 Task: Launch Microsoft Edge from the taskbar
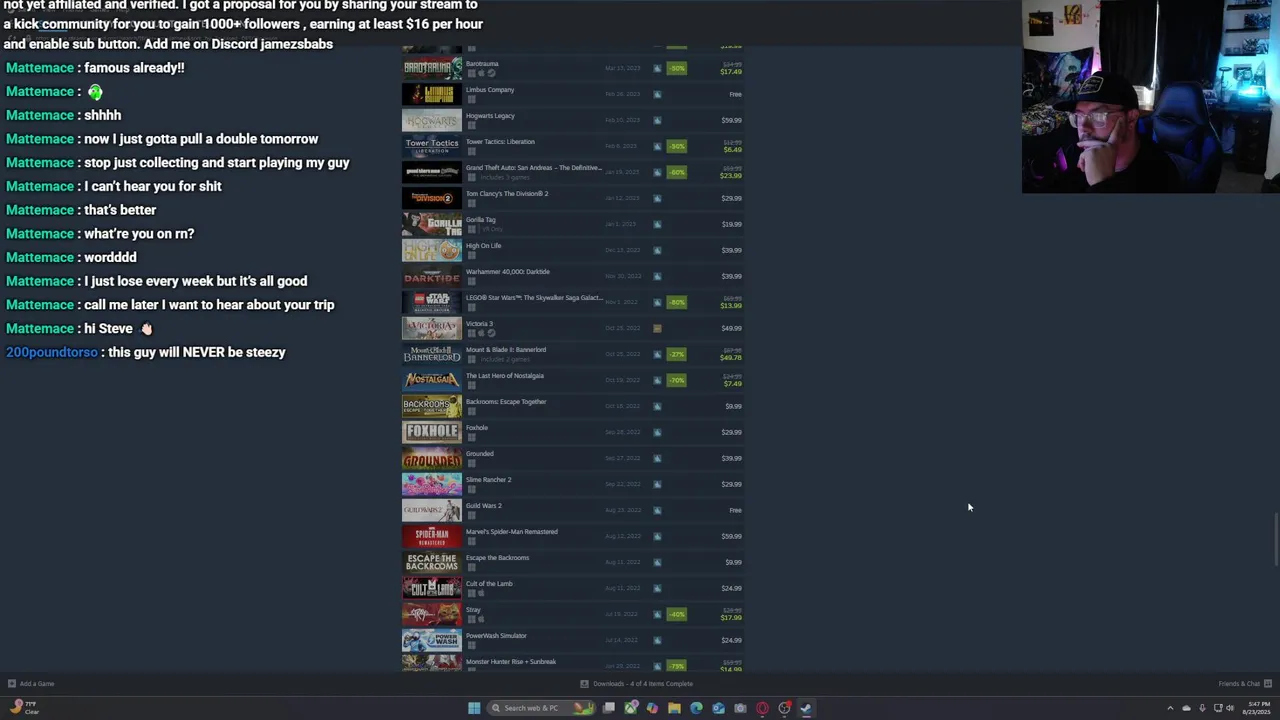pyautogui.click(x=696, y=708)
